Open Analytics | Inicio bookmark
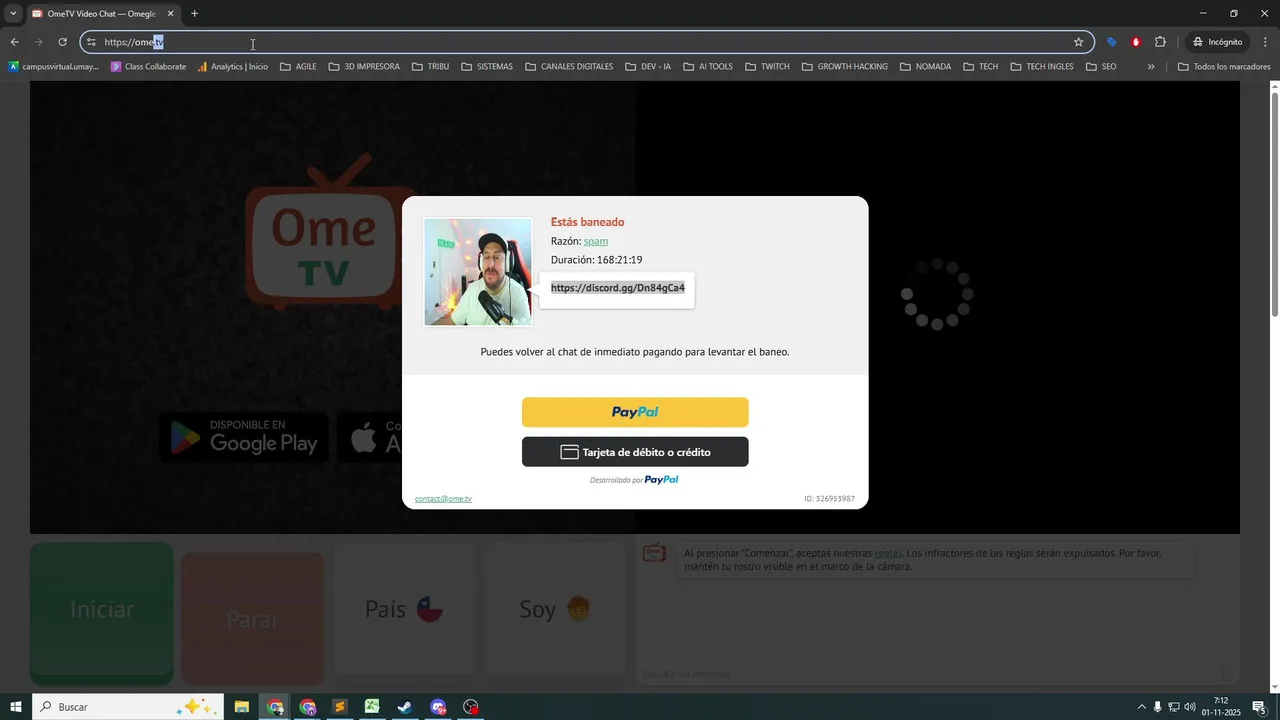The width and height of the screenshot is (1280, 720). click(232, 67)
